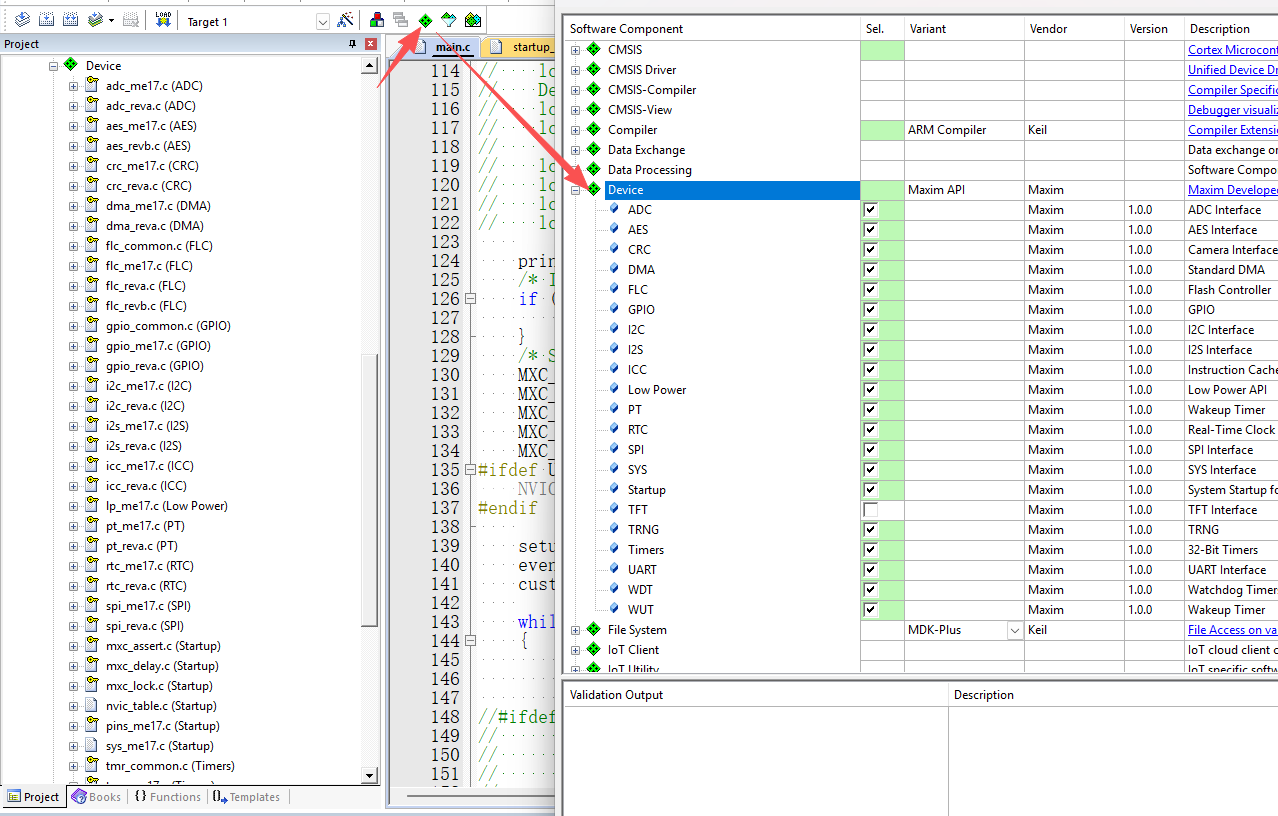Enable the TFT component checkbox
This screenshot has height=816, width=1278.
pyautogui.click(x=870, y=510)
